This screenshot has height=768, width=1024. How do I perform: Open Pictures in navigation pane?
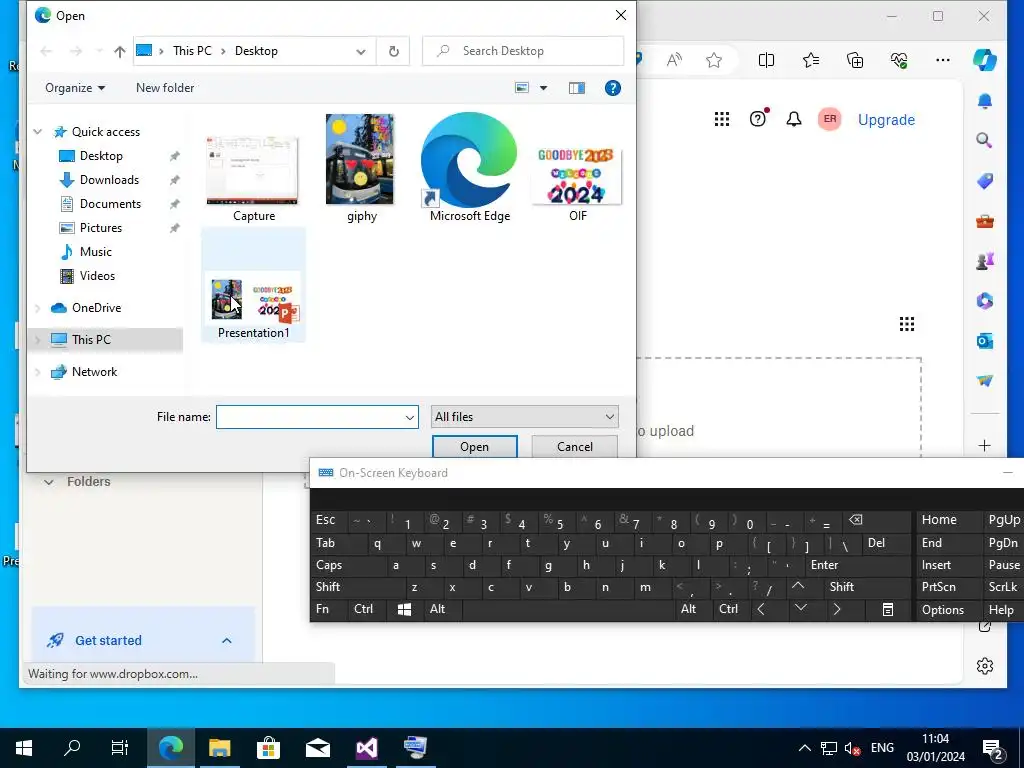(x=101, y=228)
